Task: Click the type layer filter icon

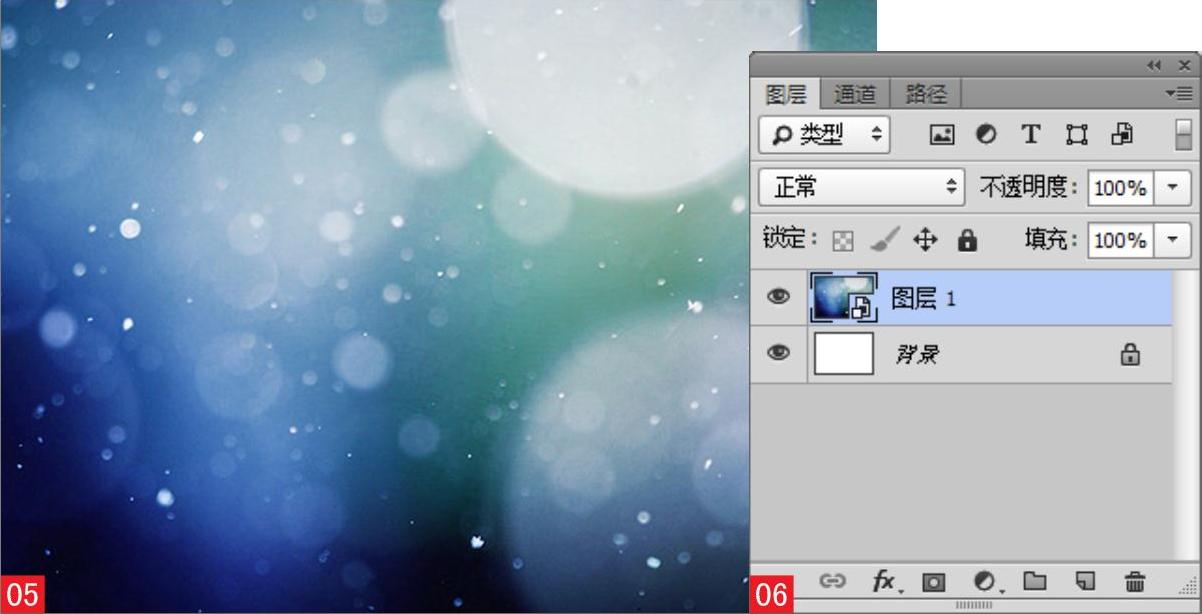Action: [x=1031, y=134]
